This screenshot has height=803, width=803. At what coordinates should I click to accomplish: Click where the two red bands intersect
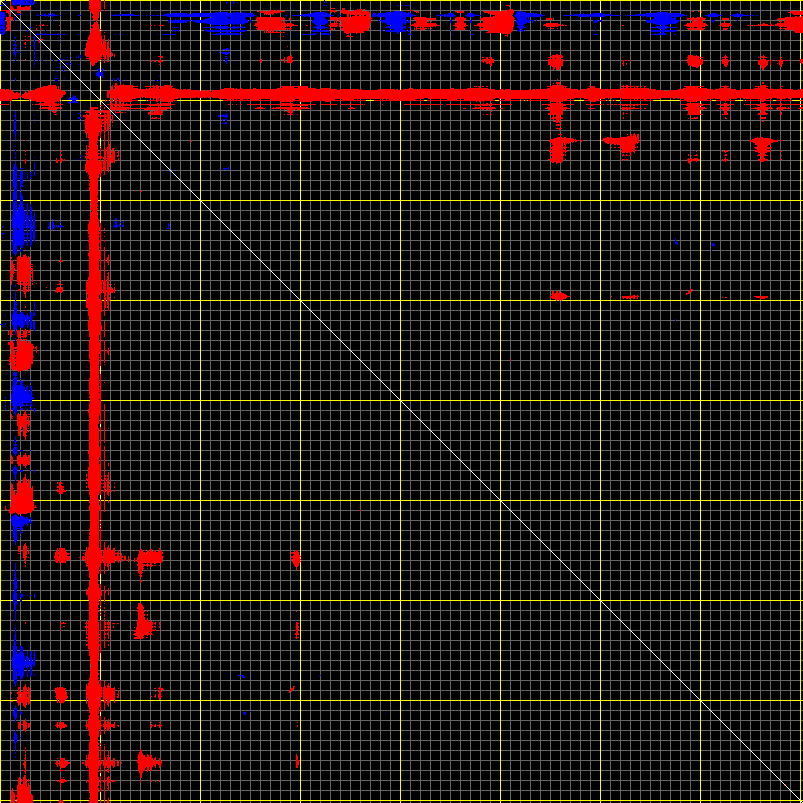coord(95,95)
